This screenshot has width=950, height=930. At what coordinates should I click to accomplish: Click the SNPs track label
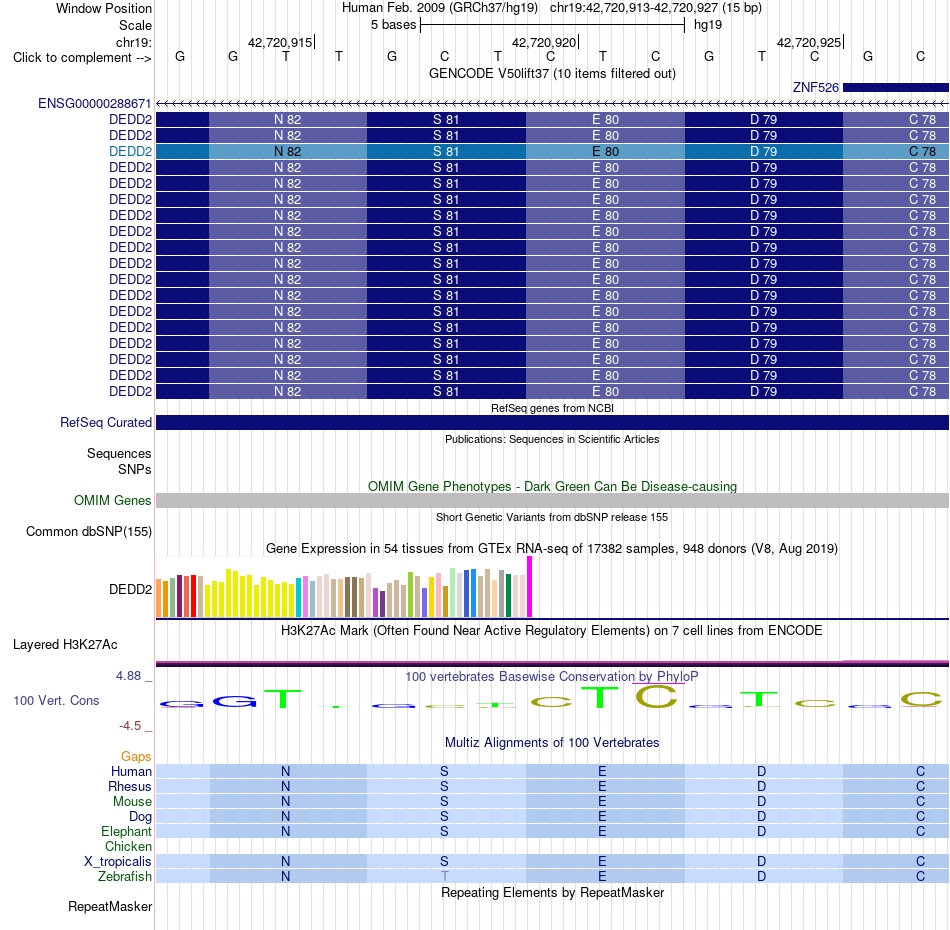point(135,470)
